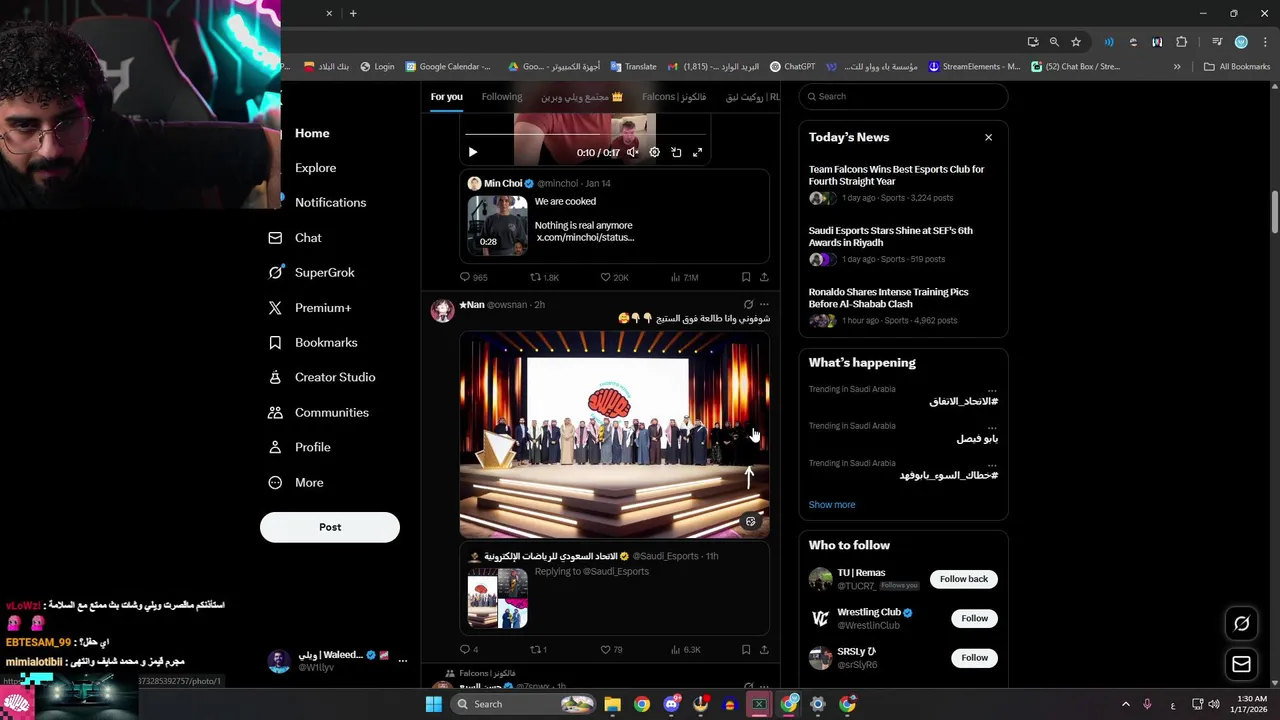Click the Communities people icon

click(x=275, y=412)
